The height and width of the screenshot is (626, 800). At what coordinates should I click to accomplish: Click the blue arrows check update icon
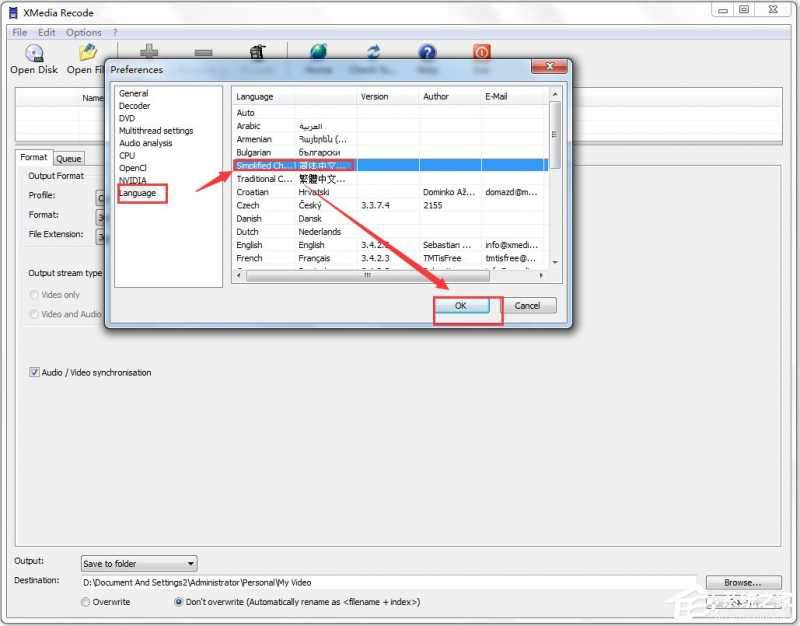pyautogui.click(x=373, y=52)
